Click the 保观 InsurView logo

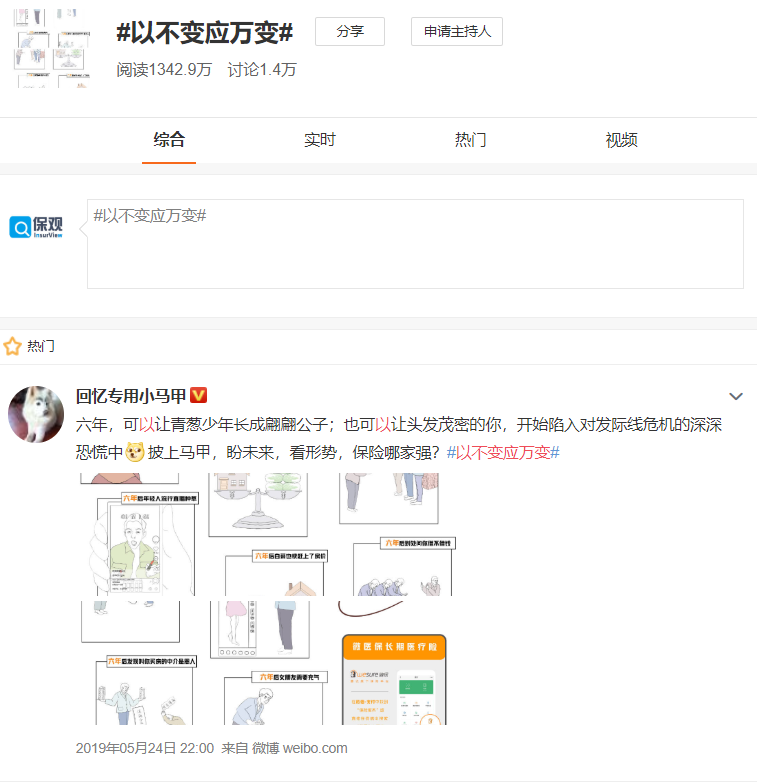pyautogui.click(x=36, y=228)
